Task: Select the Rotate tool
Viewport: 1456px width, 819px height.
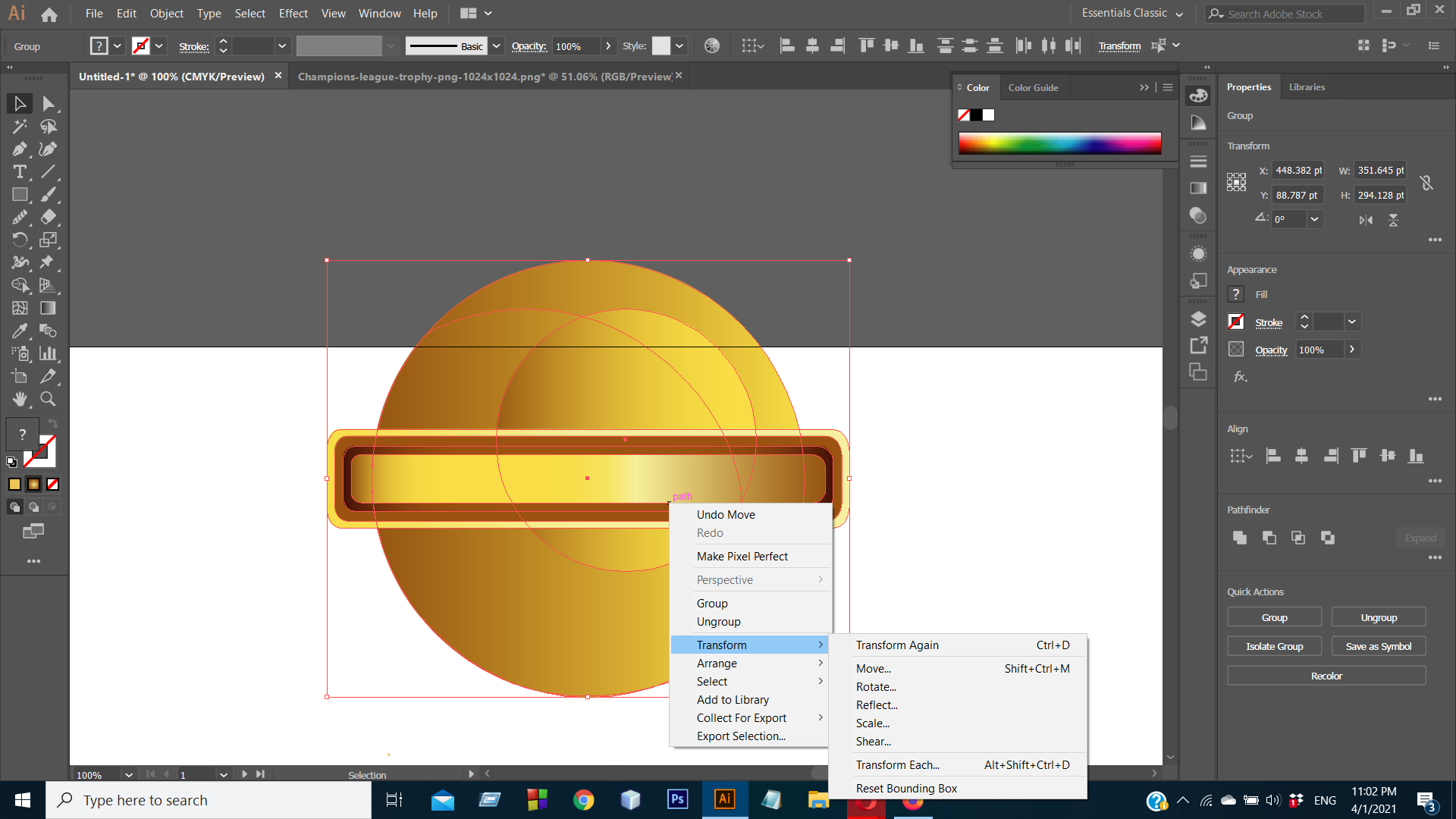Action: click(x=20, y=240)
